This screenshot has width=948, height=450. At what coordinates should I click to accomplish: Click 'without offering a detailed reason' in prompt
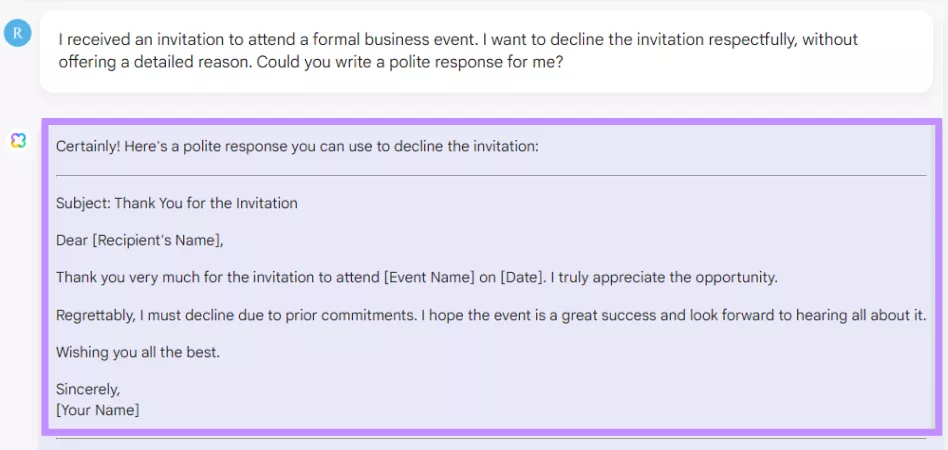[x=458, y=51]
